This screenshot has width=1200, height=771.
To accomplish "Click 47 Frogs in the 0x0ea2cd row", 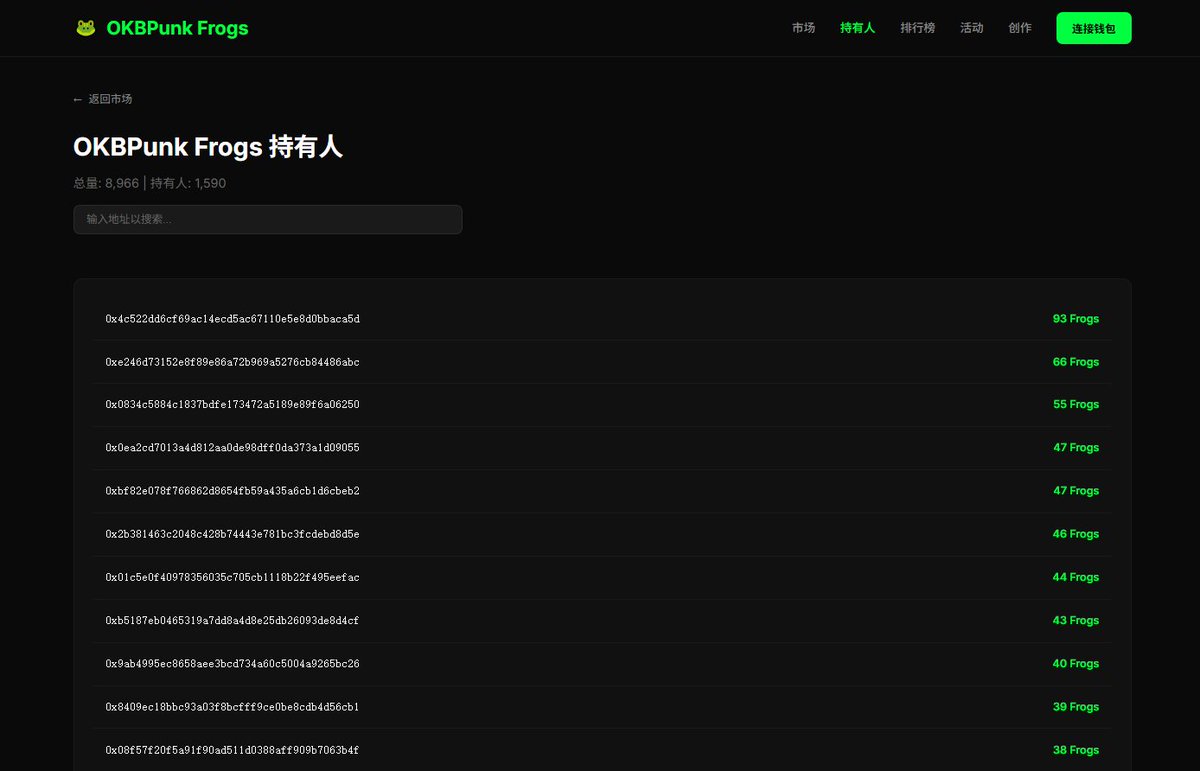I will tap(1075, 448).
